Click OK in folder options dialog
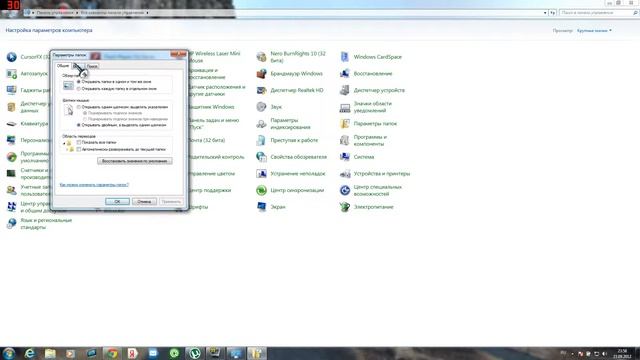Screen dimensions: 640x360 [117, 202]
